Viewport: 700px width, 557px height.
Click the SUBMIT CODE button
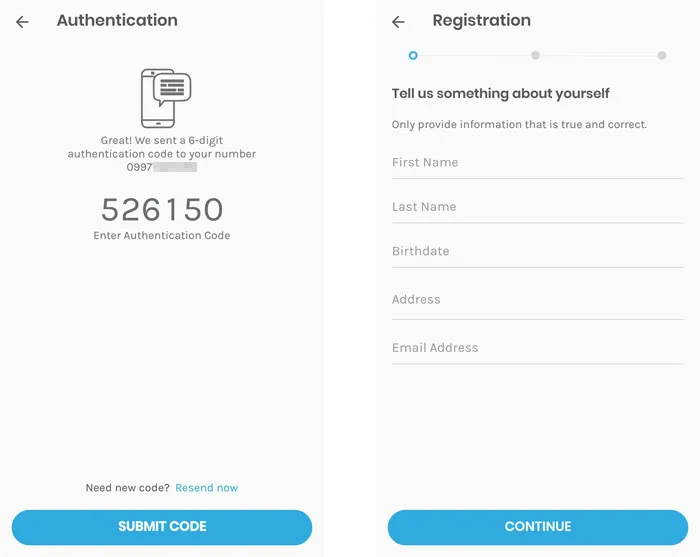162,527
